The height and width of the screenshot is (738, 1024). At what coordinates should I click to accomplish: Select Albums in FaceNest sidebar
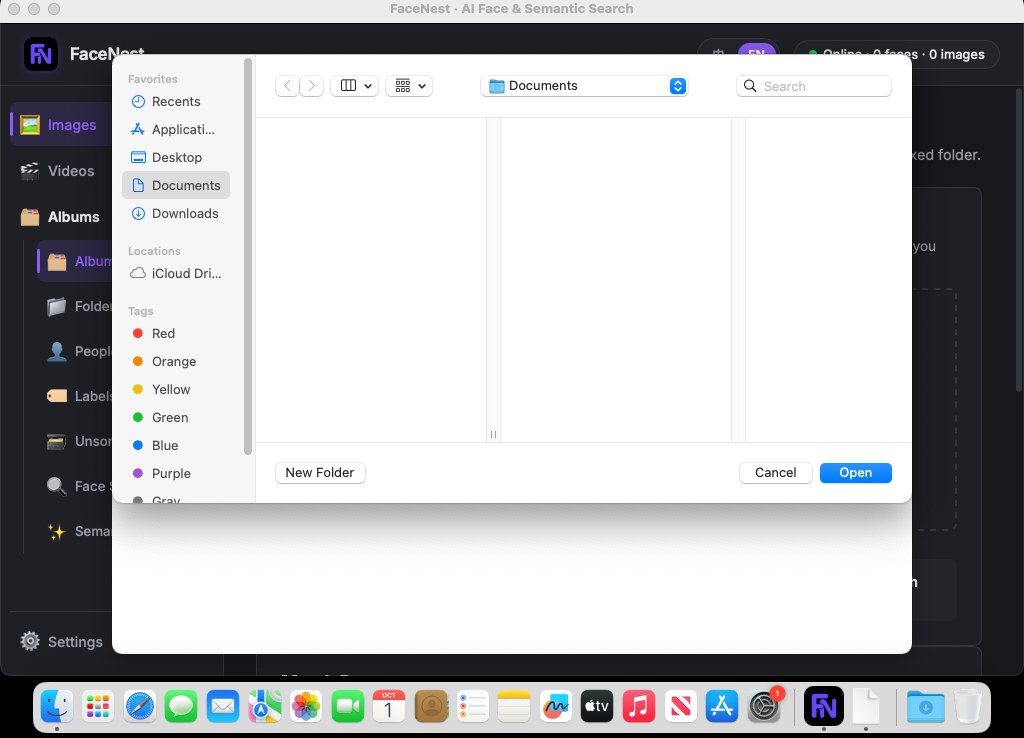pos(60,217)
